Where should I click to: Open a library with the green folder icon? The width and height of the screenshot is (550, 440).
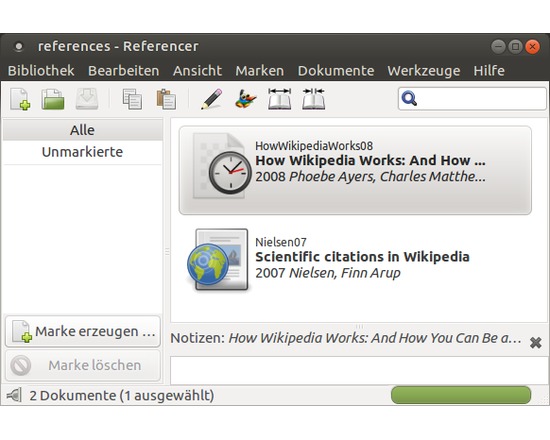pyautogui.click(x=53, y=99)
